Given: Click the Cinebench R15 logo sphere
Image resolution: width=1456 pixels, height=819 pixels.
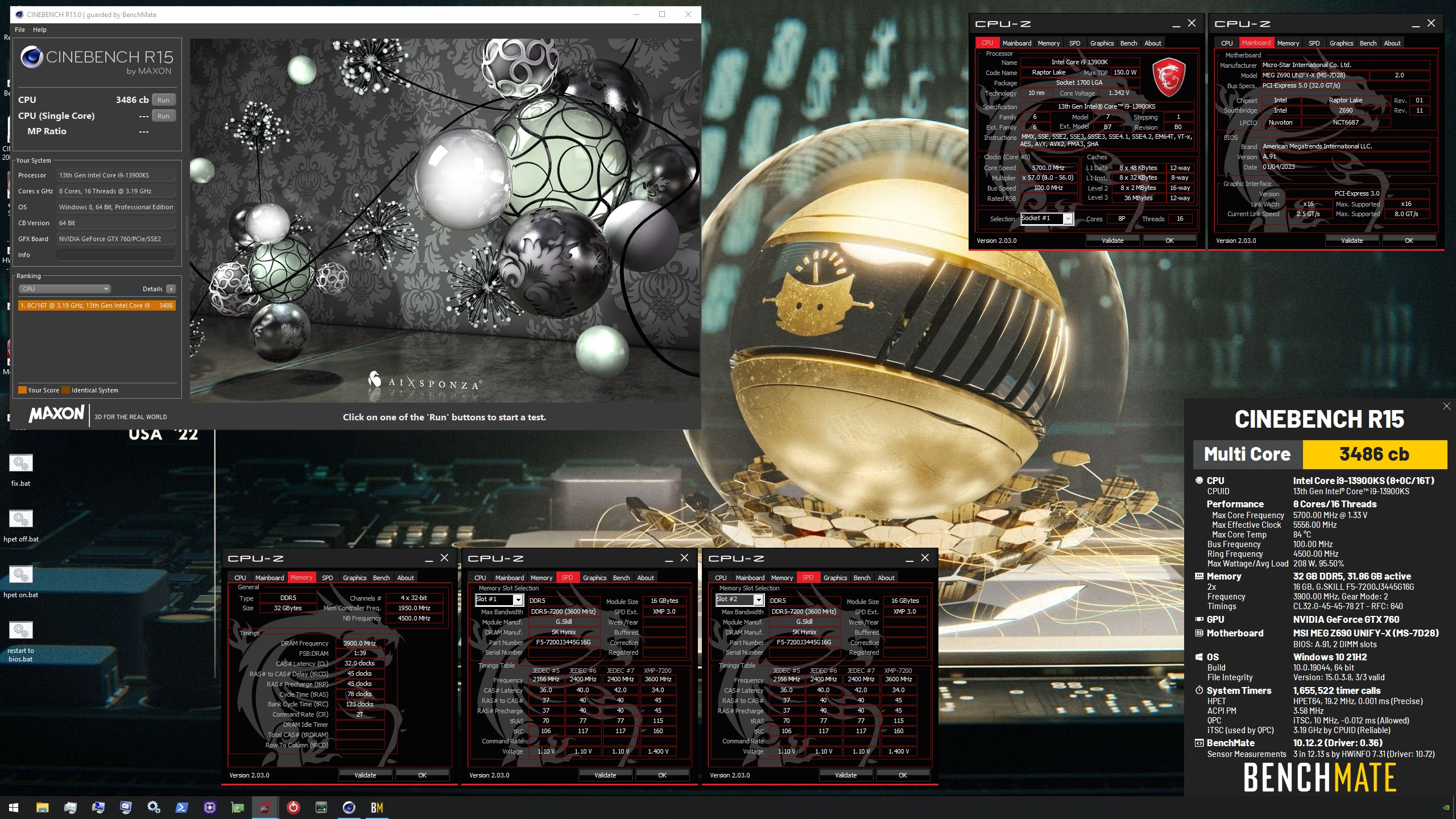Looking at the screenshot, I should click(x=31, y=57).
